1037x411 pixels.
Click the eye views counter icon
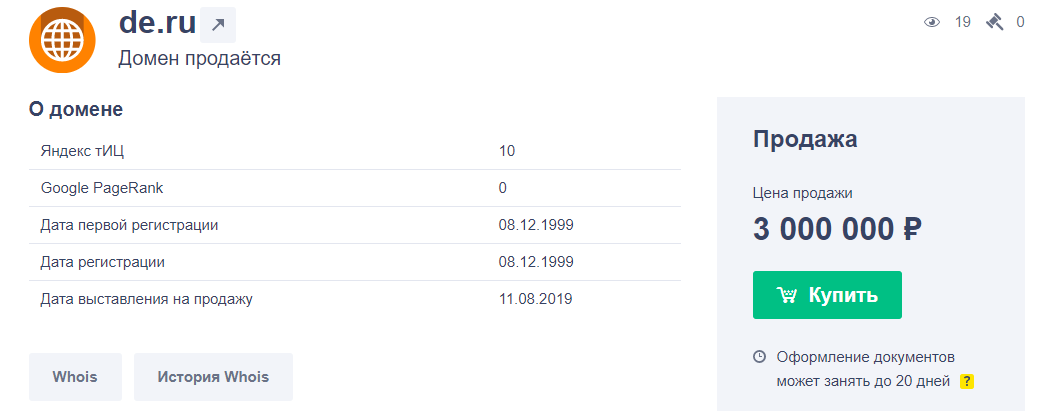point(932,23)
